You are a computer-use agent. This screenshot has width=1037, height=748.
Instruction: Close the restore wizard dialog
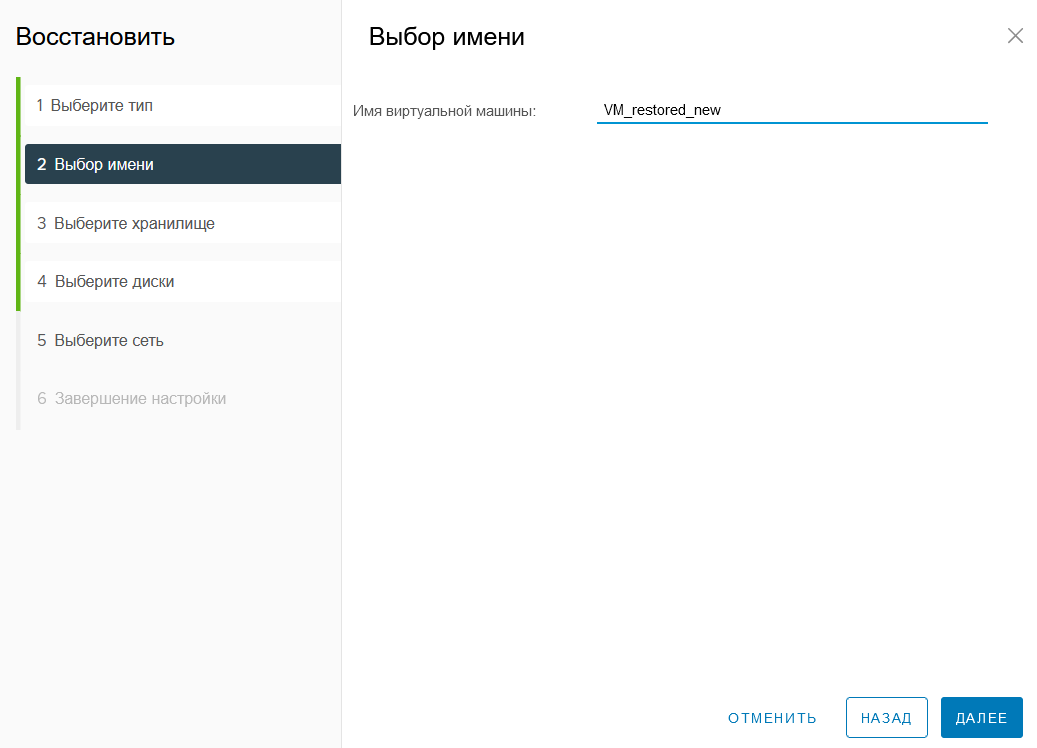pos(1015,36)
